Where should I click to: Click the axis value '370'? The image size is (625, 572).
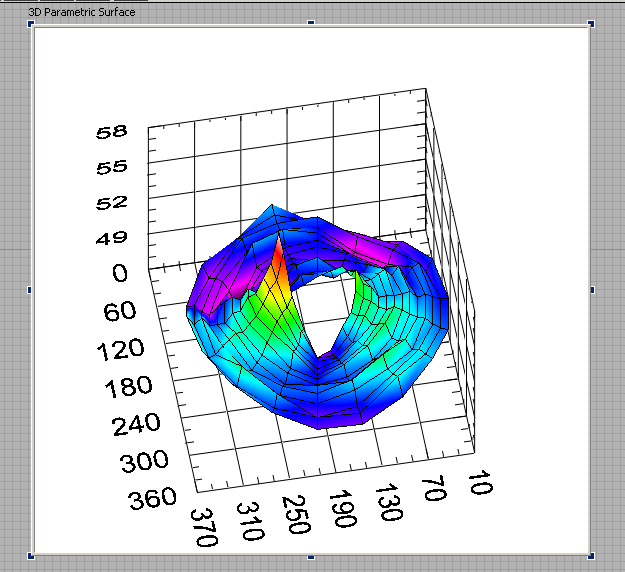204,527
